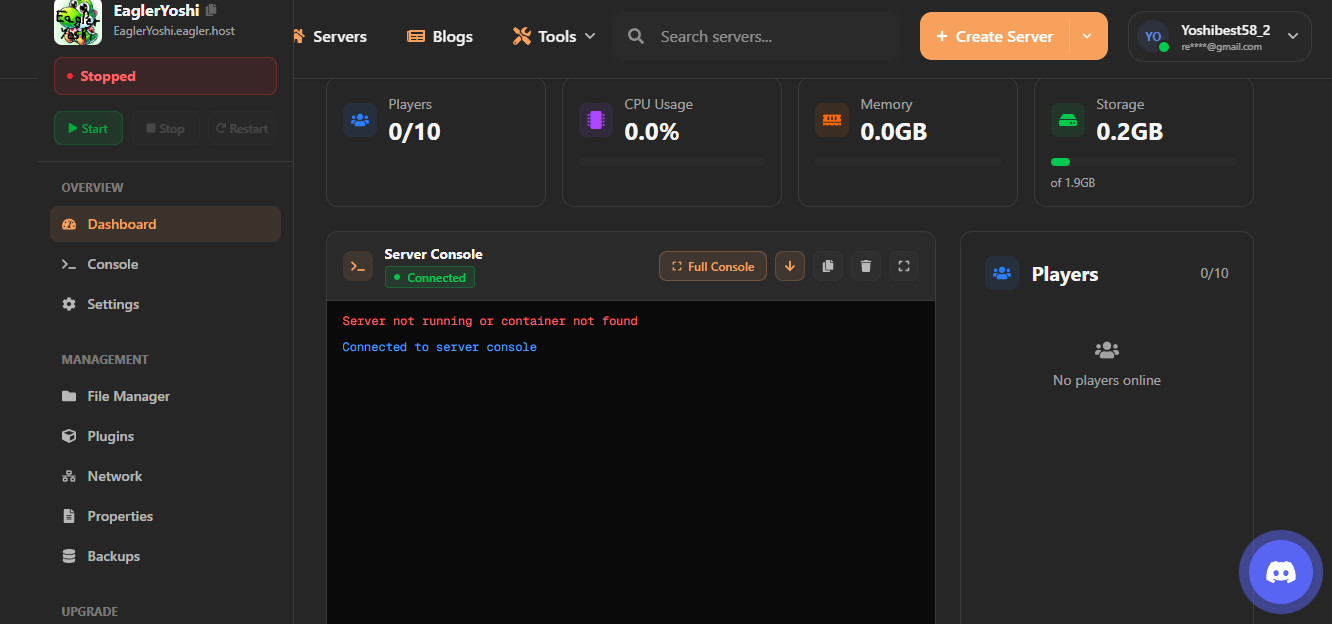Open the Create Server dropdown arrow

1088,36
